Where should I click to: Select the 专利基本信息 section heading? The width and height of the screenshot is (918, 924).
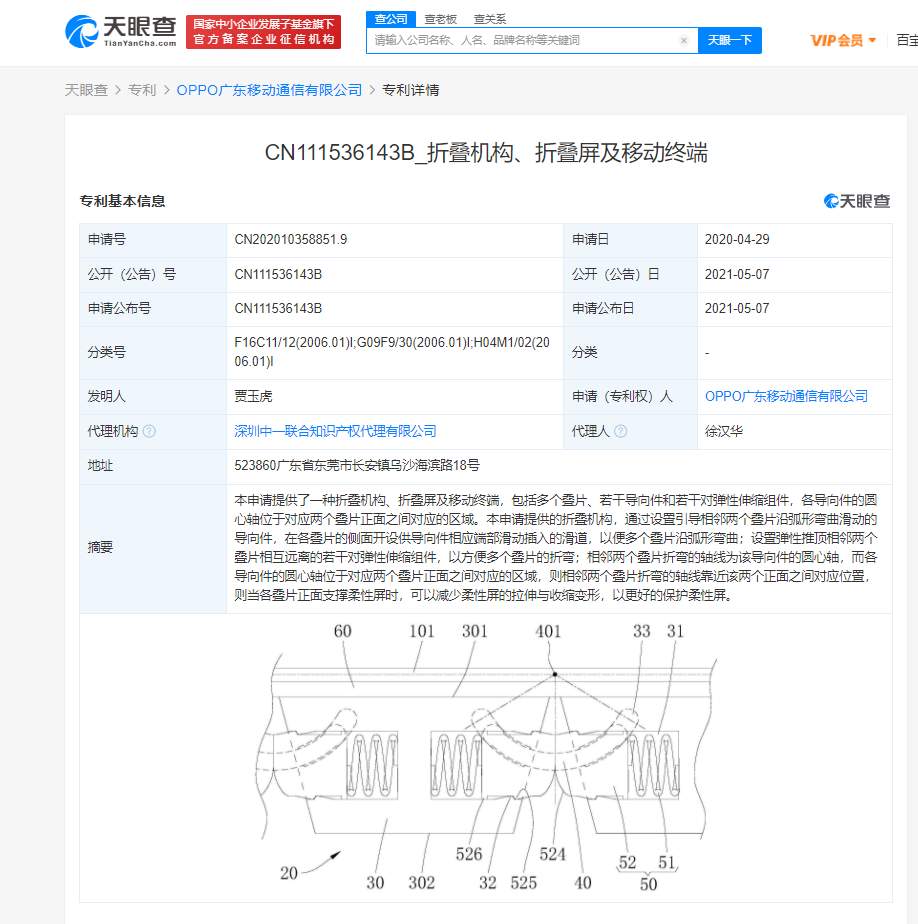click(x=123, y=202)
